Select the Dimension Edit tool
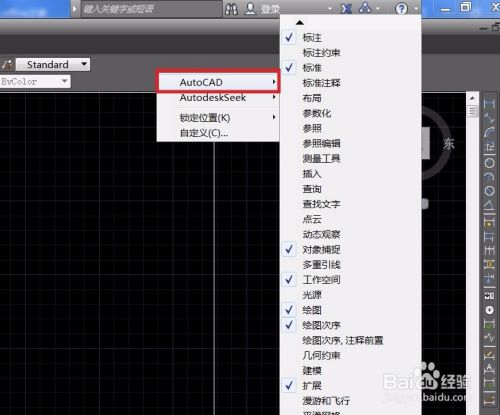The image size is (500, 415). pos(489,356)
